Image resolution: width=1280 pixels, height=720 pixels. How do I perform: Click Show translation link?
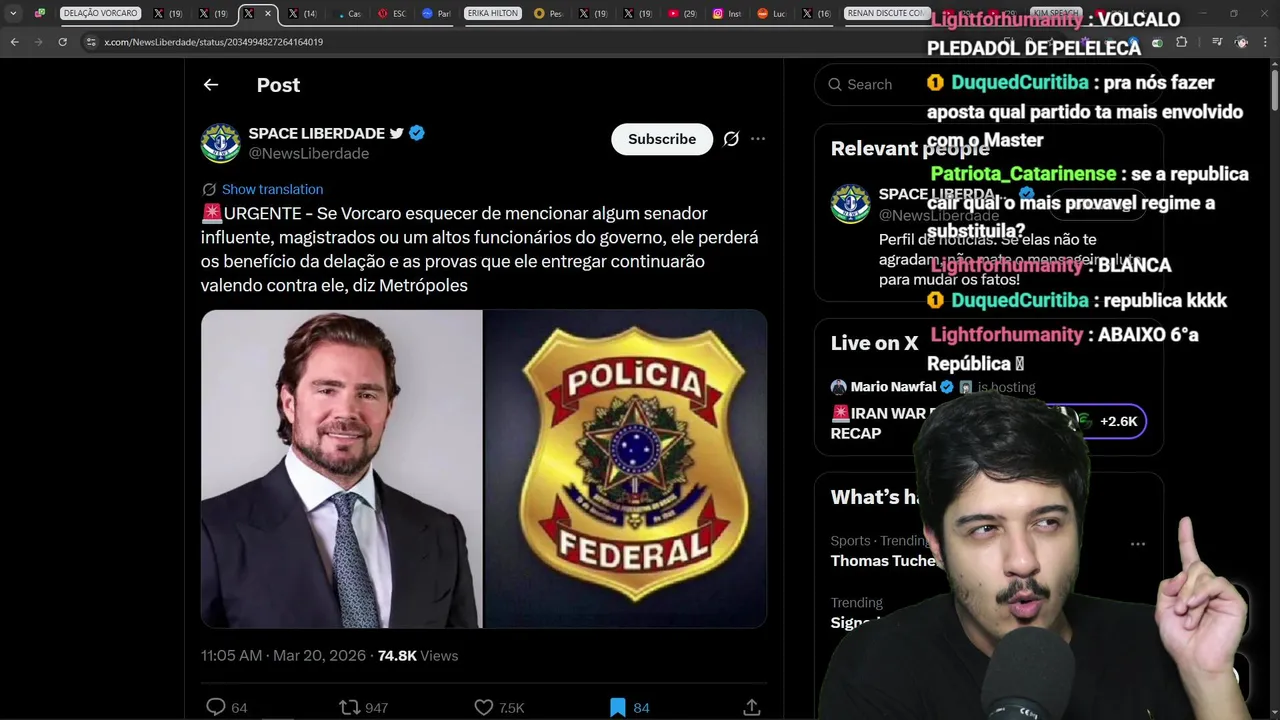coord(272,189)
